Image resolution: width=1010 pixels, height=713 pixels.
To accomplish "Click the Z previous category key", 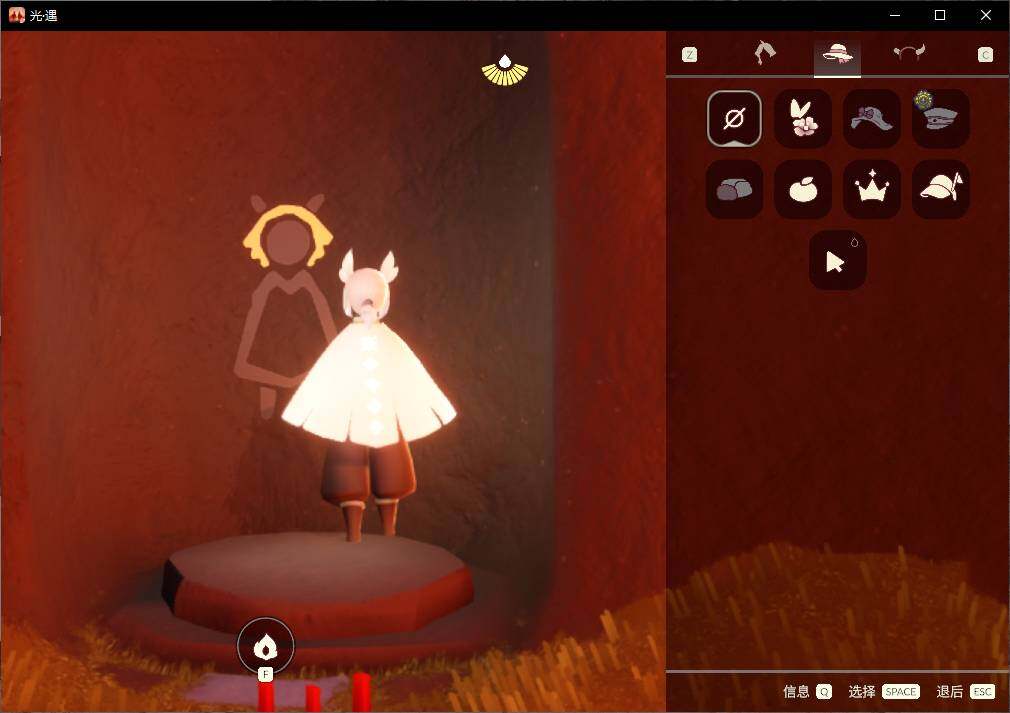I will point(689,55).
